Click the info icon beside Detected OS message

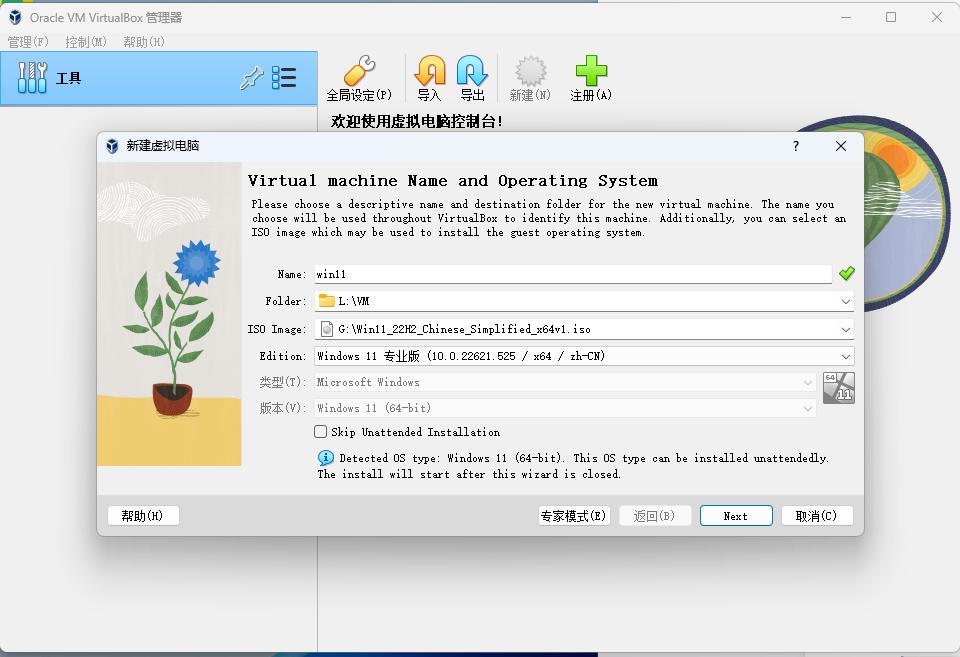click(326, 457)
